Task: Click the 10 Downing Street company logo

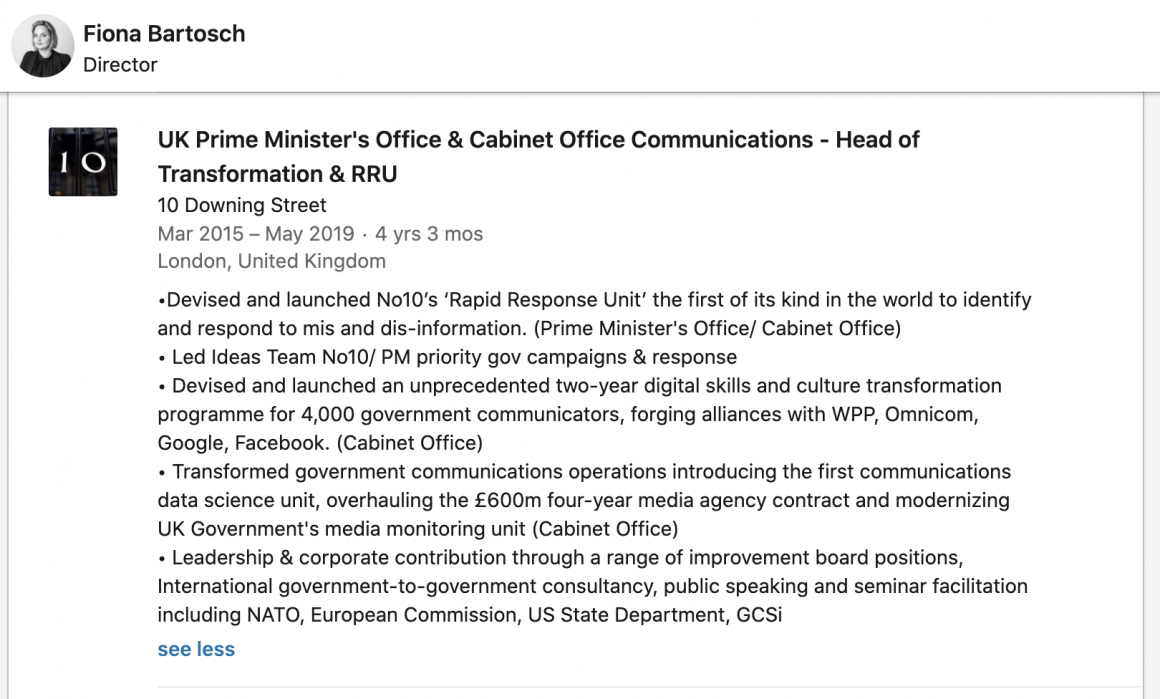Action: click(x=83, y=162)
